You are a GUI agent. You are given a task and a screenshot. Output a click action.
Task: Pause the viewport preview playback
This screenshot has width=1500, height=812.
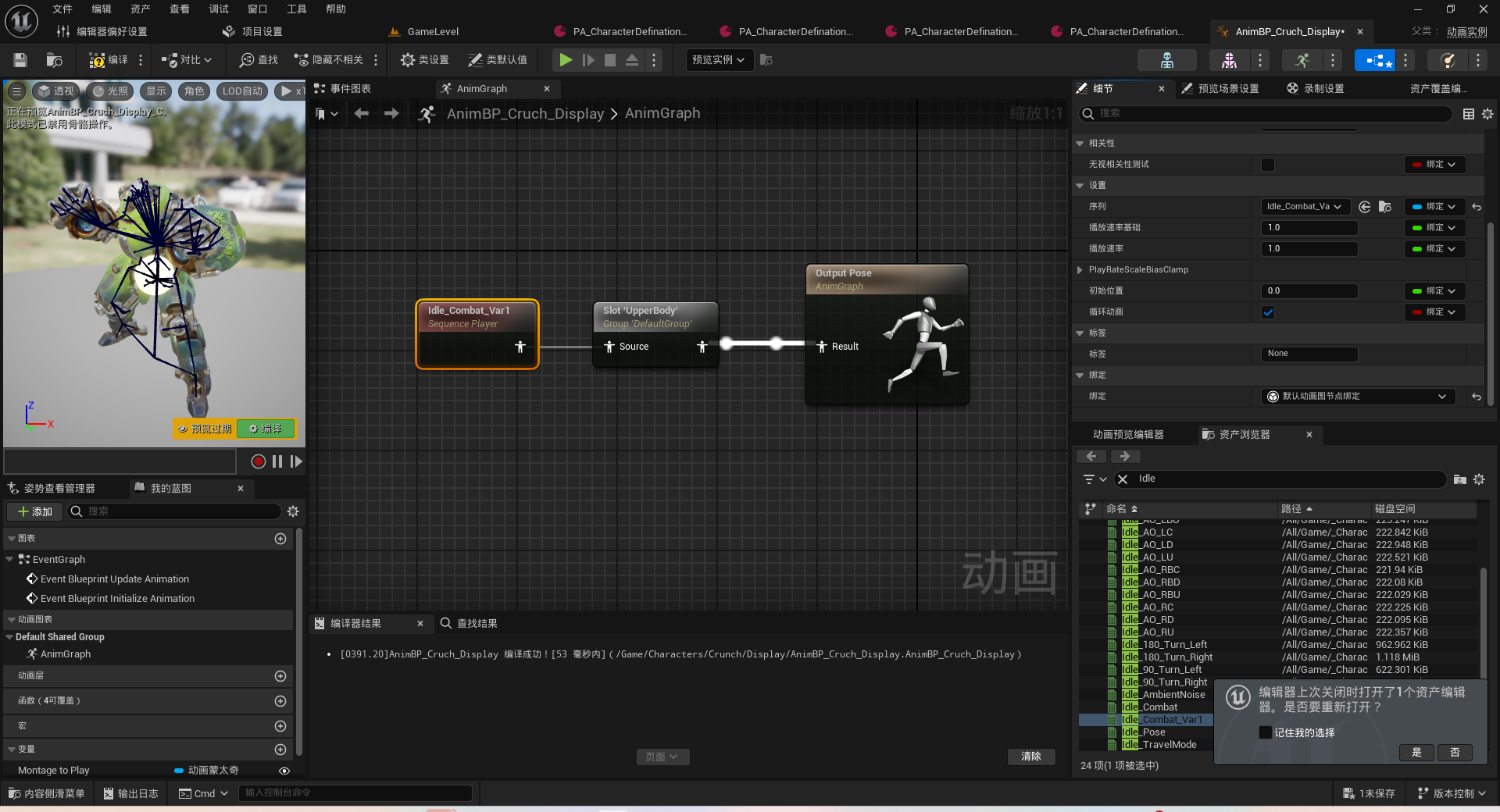point(277,461)
